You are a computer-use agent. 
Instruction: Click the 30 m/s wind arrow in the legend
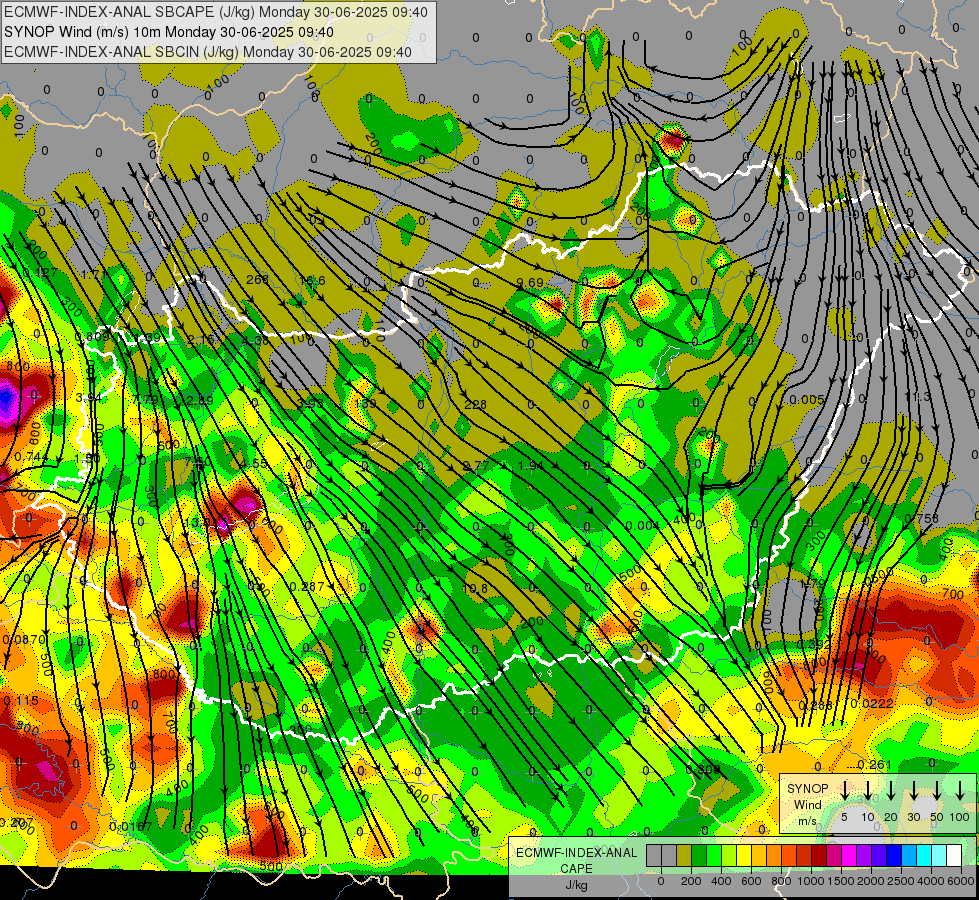click(914, 791)
